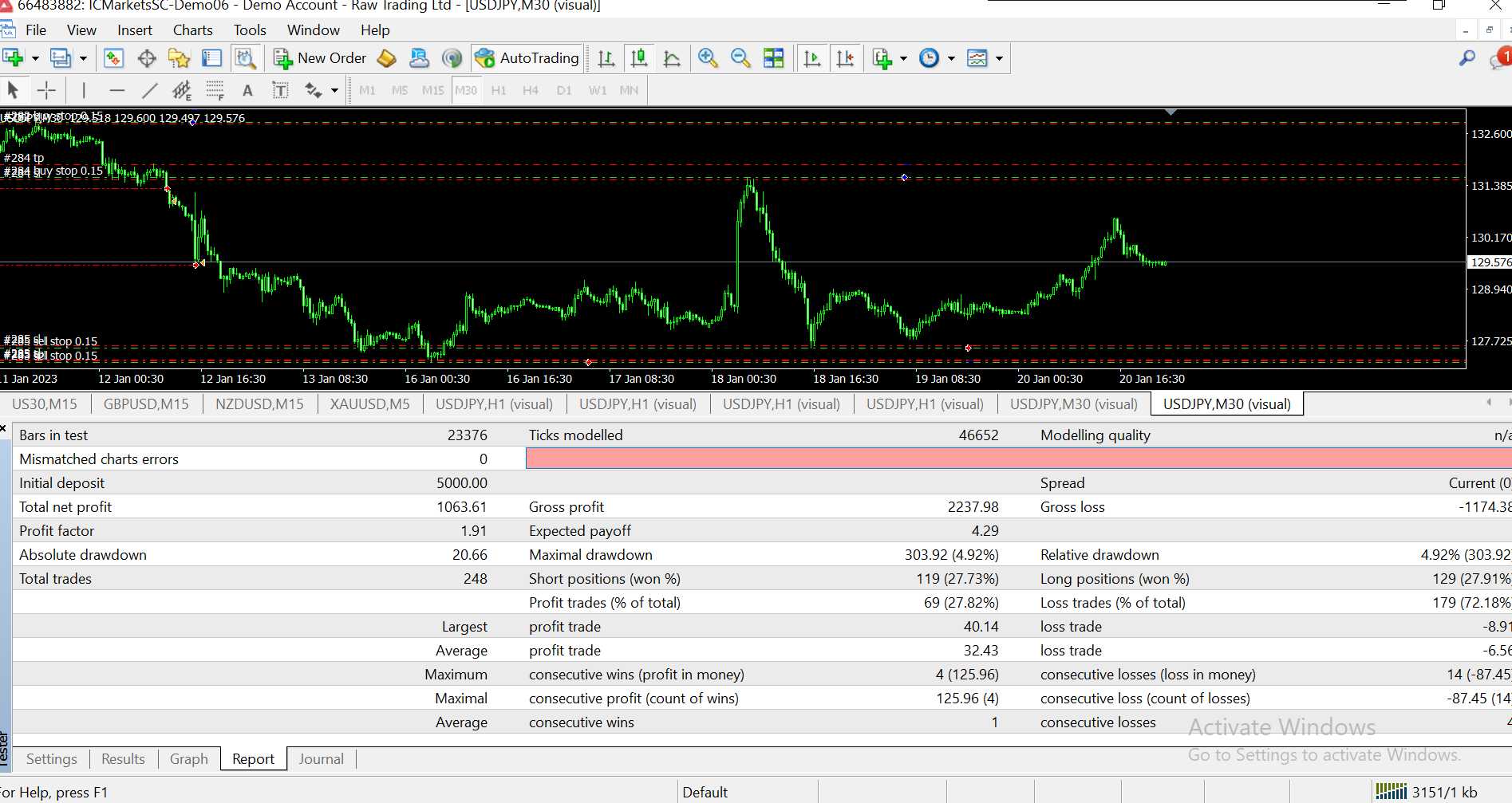Click the New Chart icon
Screen dimensions: 1512x803
point(14,58)
